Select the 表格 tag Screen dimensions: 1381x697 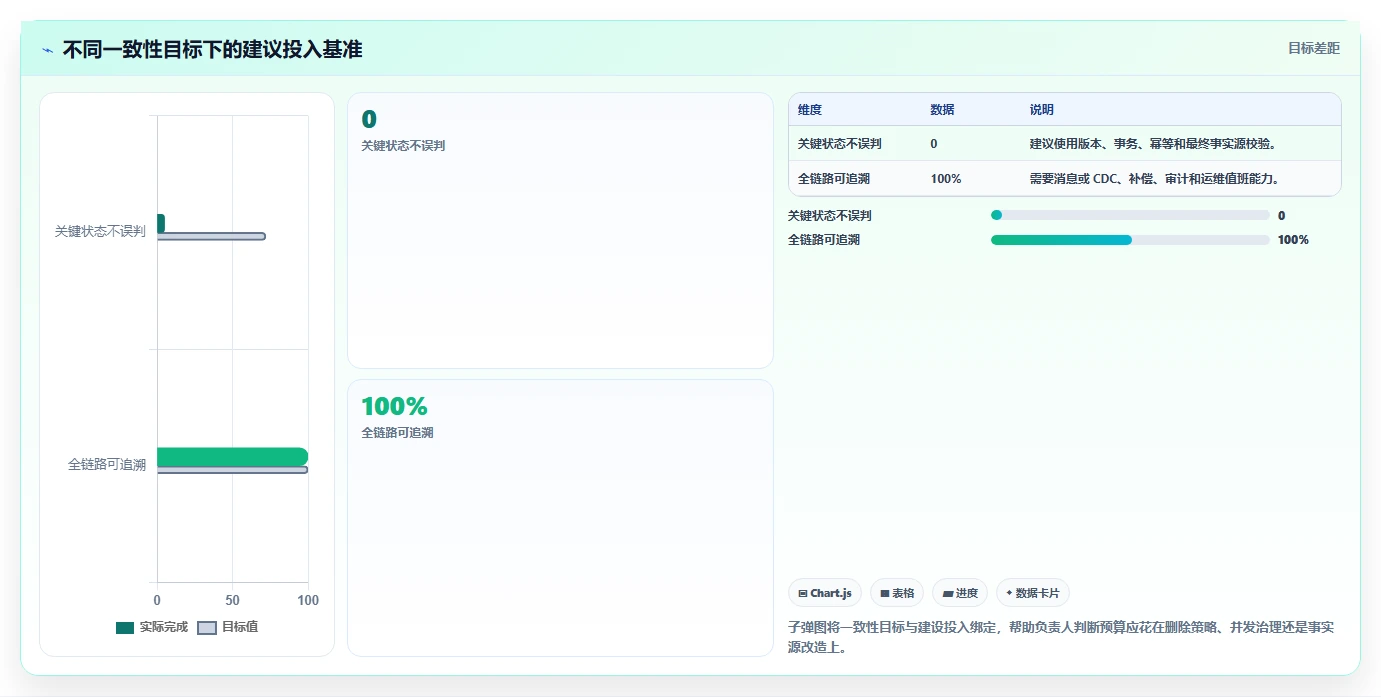(x=897, y=593)
